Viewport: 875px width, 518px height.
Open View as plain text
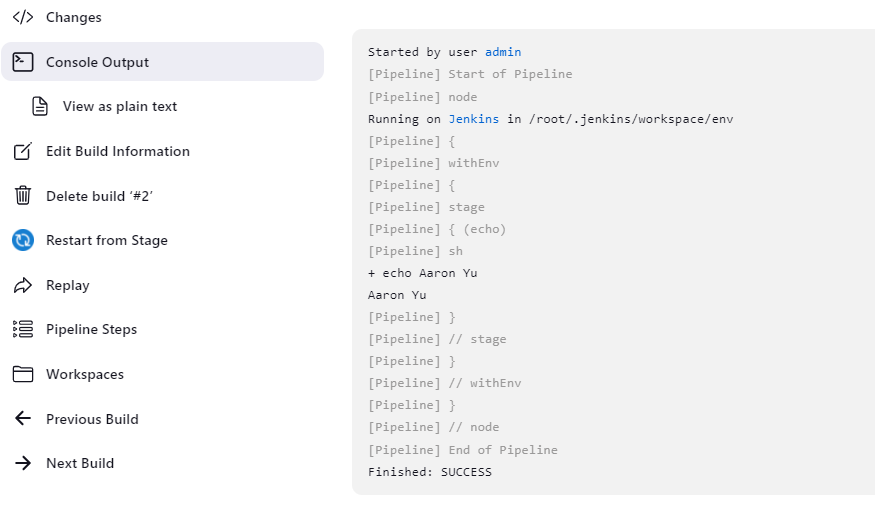(x=120, y=106)
